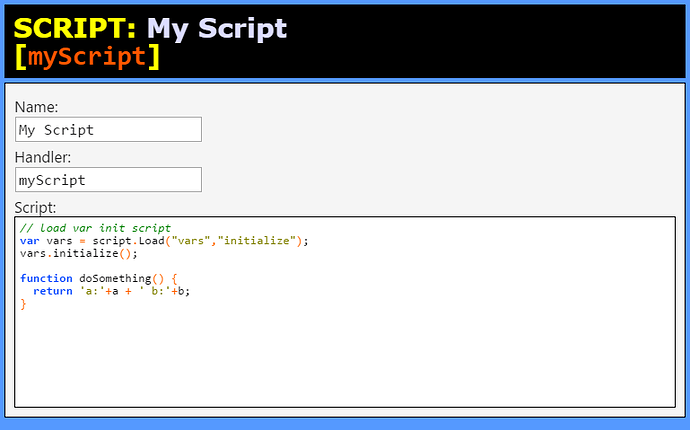Image resolution: width=690 pixels, height=430 pixels.
Task: Click the script.Load call in the code
Action: (128, 241)
